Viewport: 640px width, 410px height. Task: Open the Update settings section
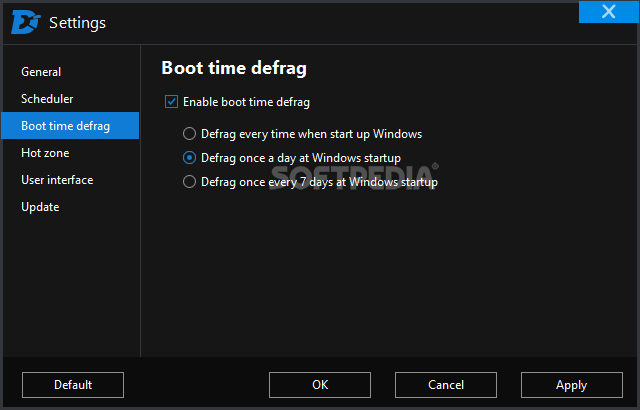pos(70,207)
